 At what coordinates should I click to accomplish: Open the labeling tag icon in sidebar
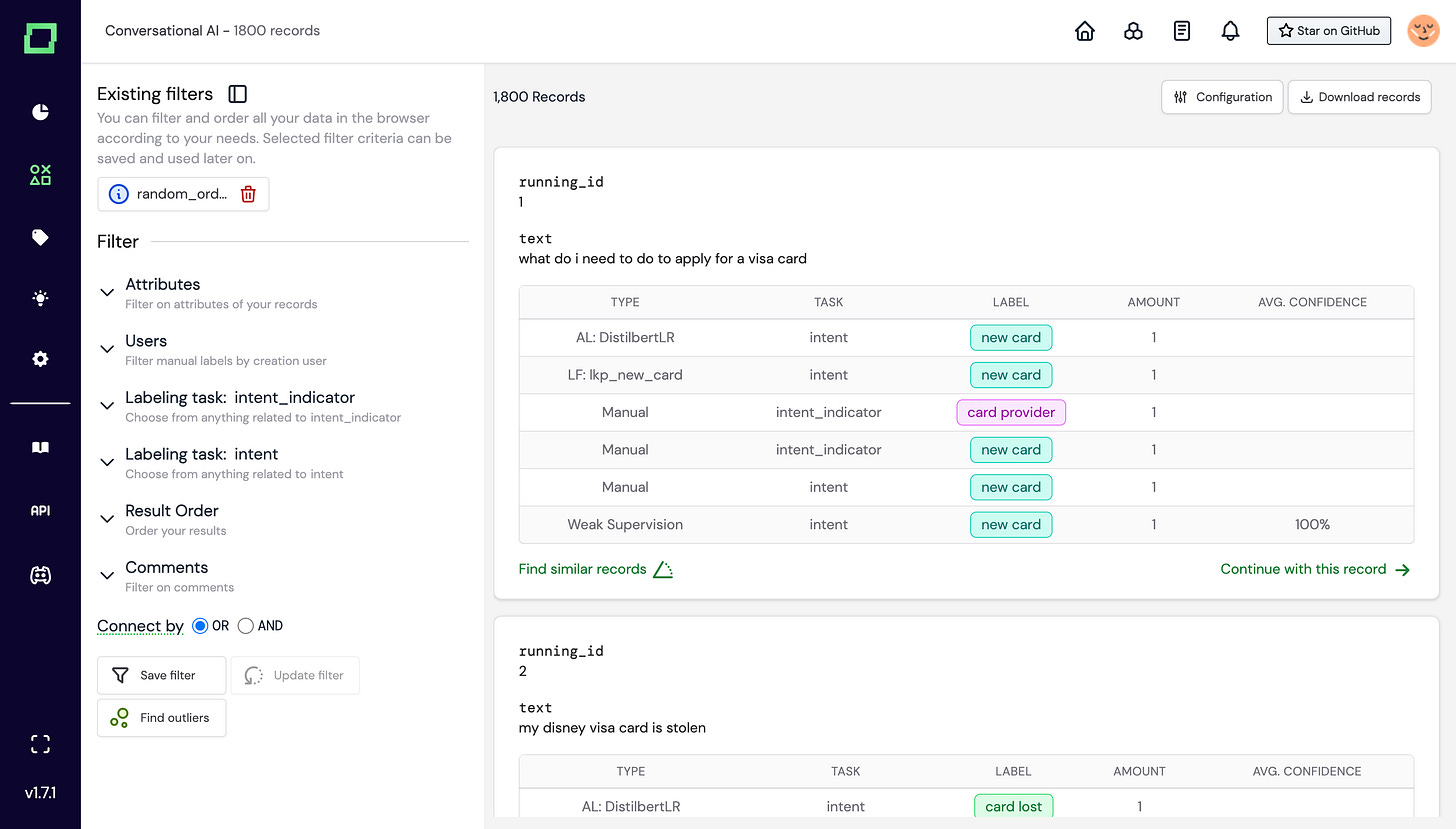(40, 237)
